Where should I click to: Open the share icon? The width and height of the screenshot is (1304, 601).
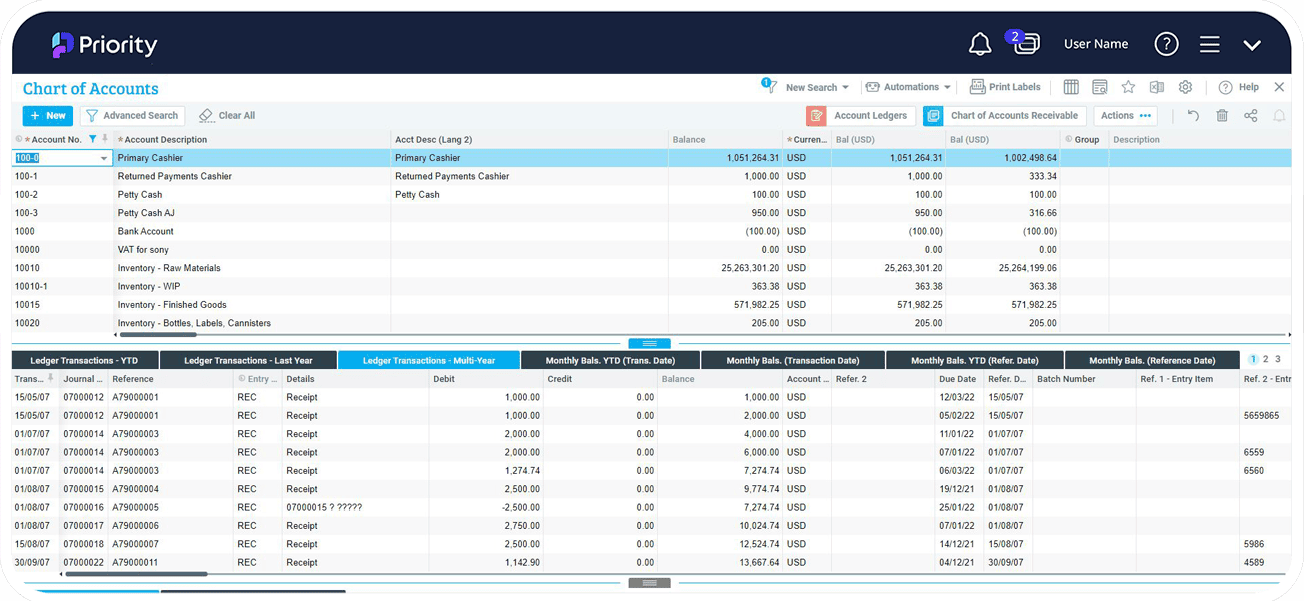click(x=1249, y=115)
